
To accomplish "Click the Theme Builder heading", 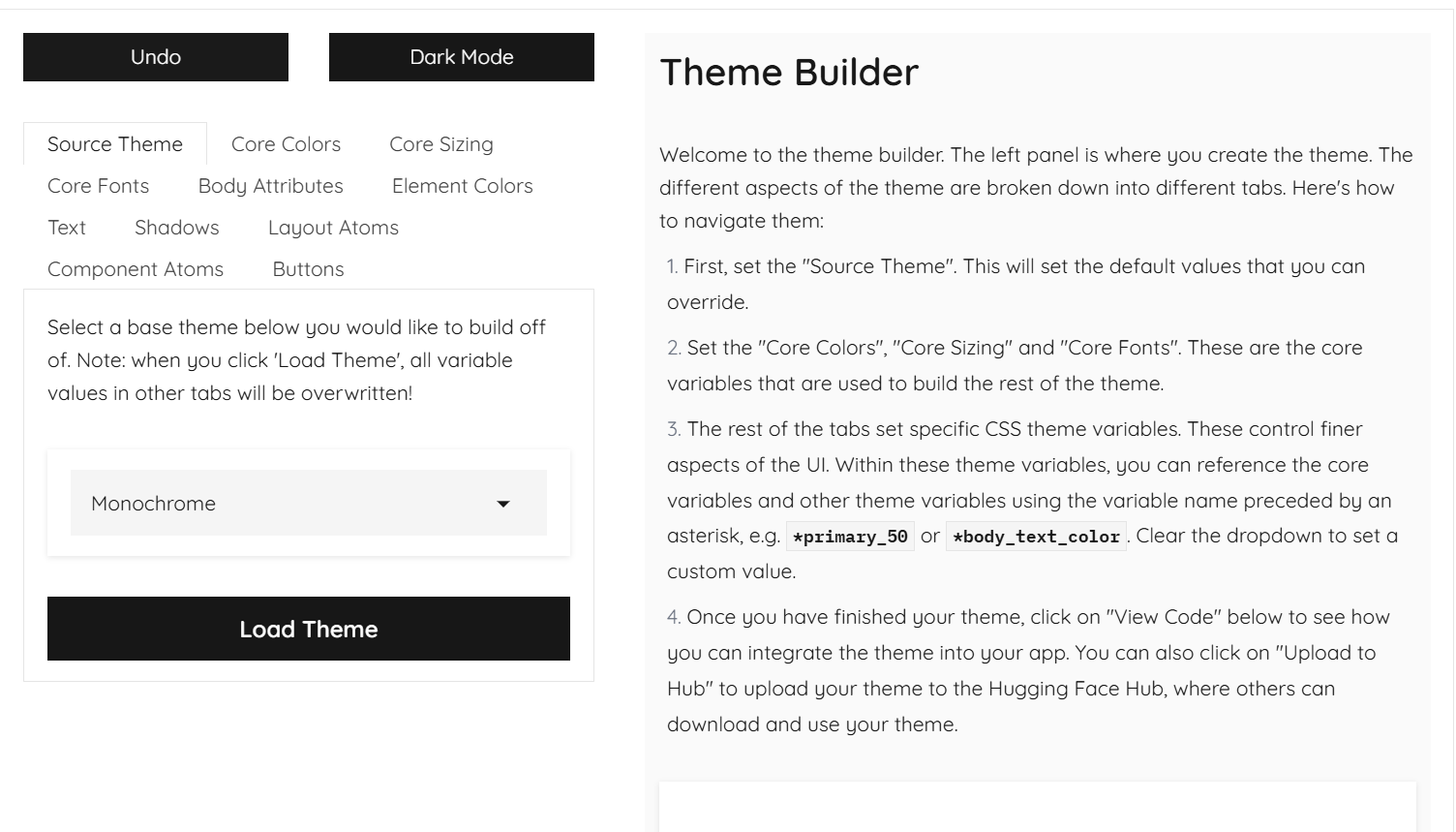I will click(x=789, y=73).
